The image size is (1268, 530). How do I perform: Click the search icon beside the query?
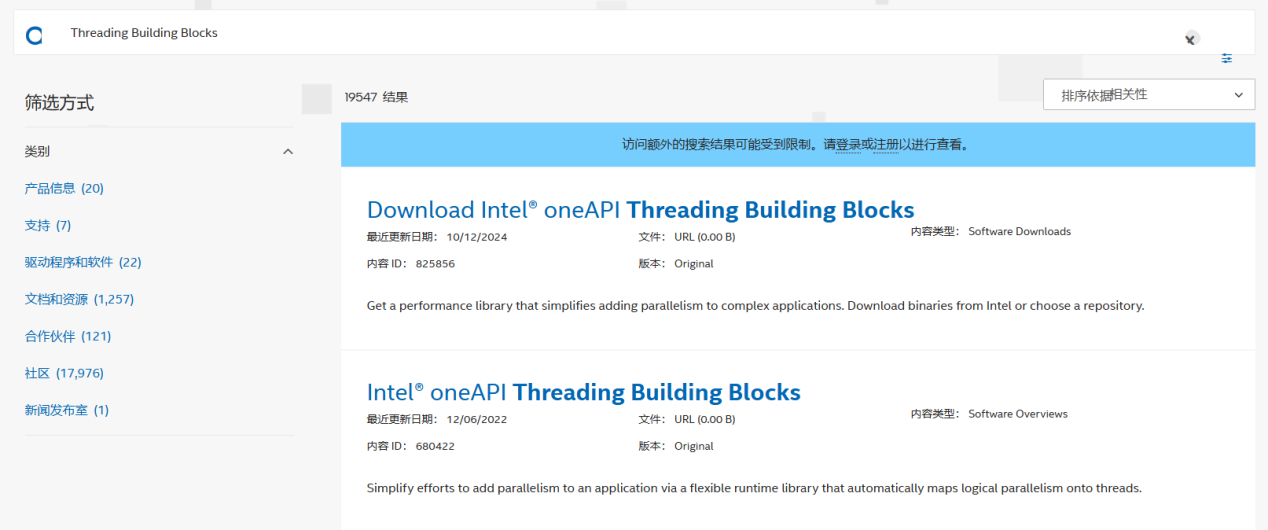point(34,36)
